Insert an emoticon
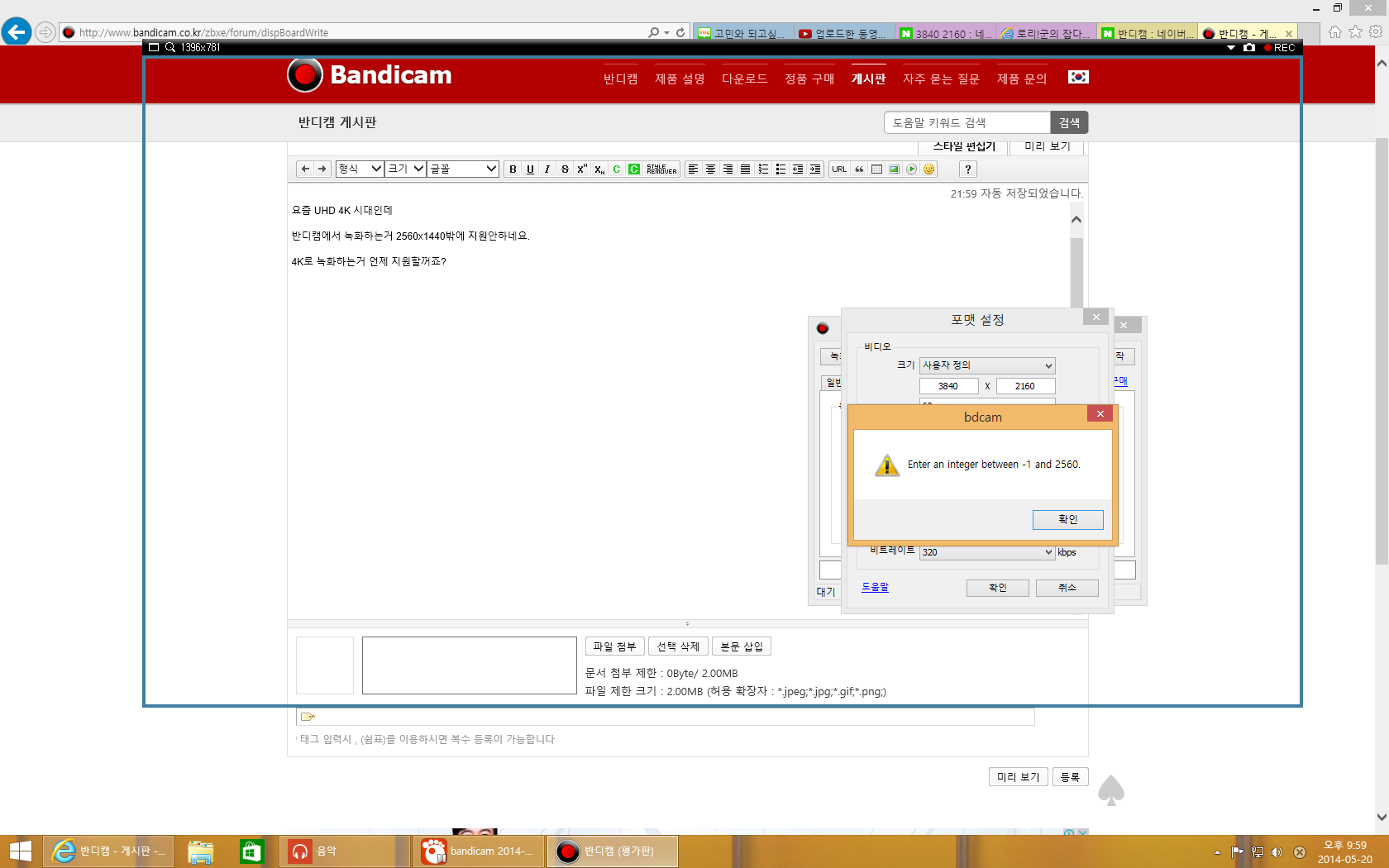1389x868 pixels. click(928, 169)
